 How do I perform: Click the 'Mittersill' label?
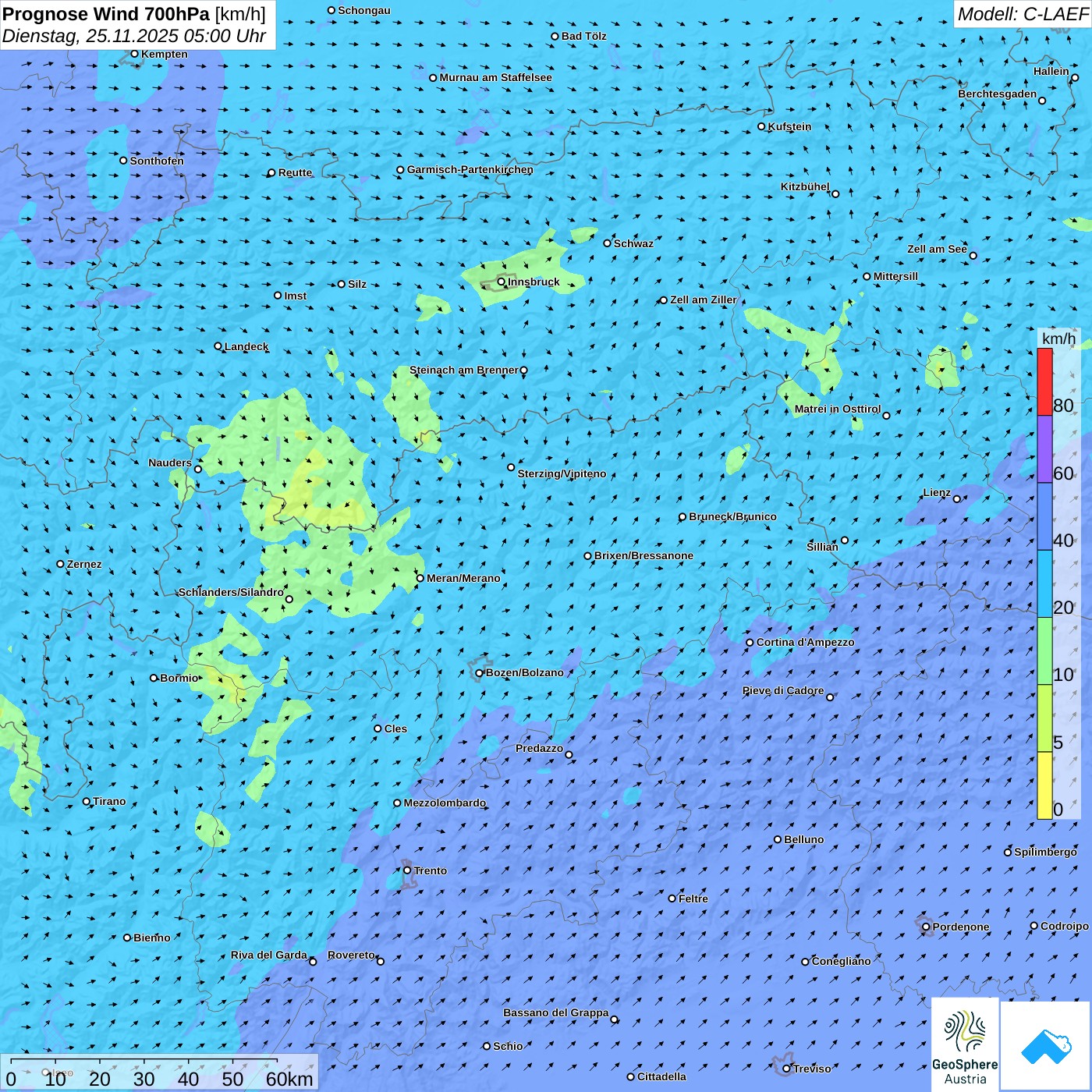click(895, 276)
